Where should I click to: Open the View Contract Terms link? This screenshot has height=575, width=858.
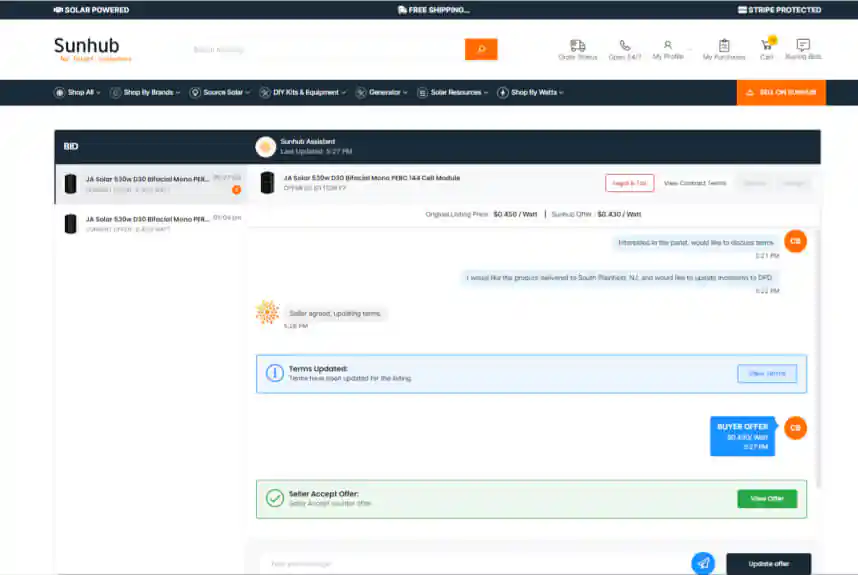[695, 183]
